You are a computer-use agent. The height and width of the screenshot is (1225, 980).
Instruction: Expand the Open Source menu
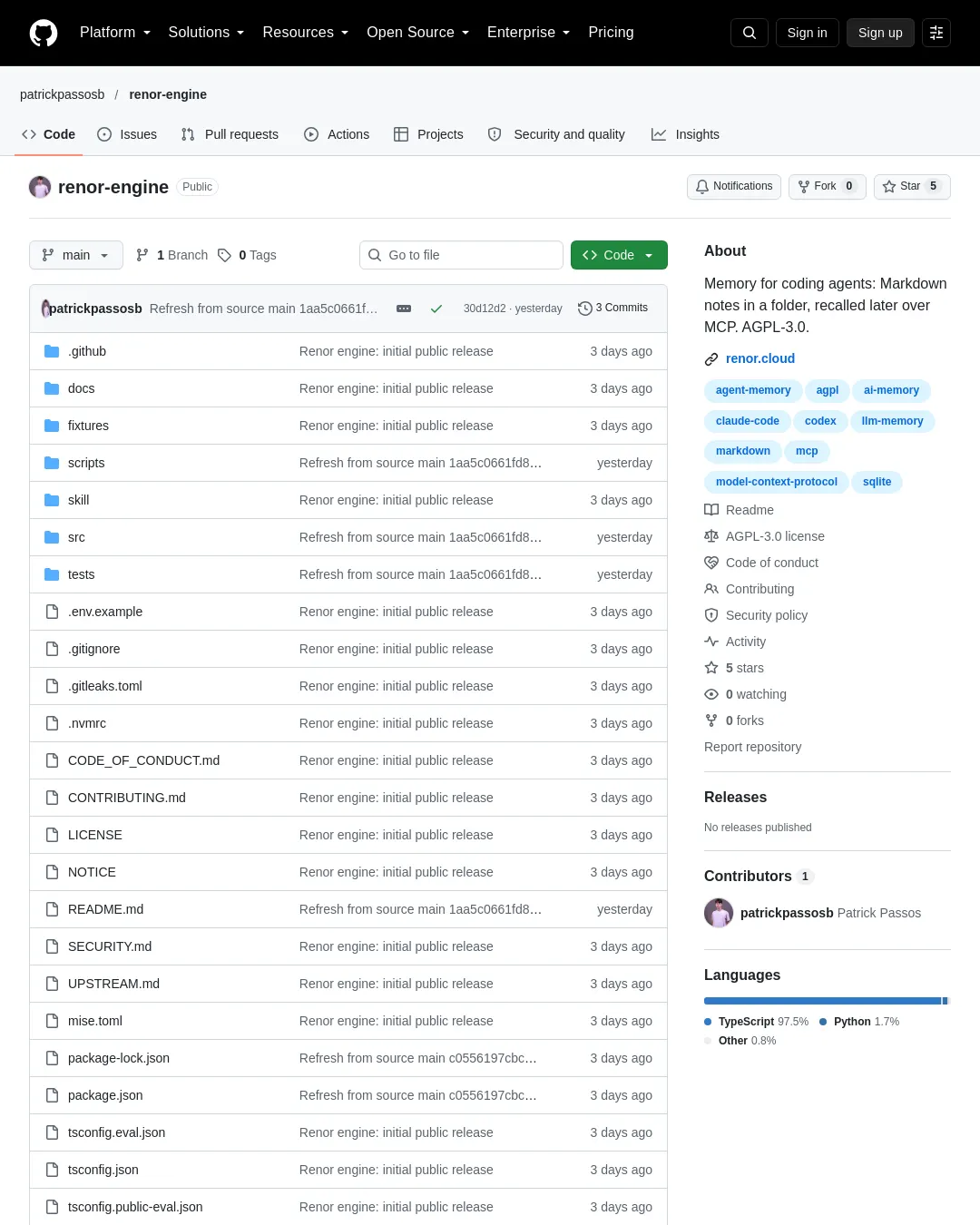pos(417,33)
